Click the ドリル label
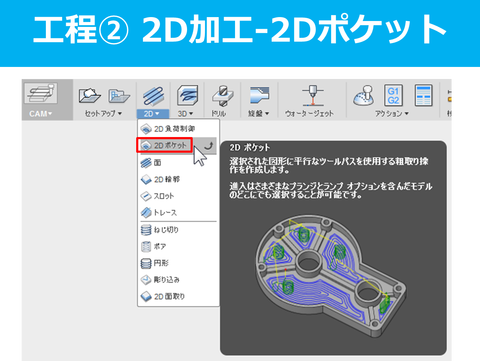 219,114
